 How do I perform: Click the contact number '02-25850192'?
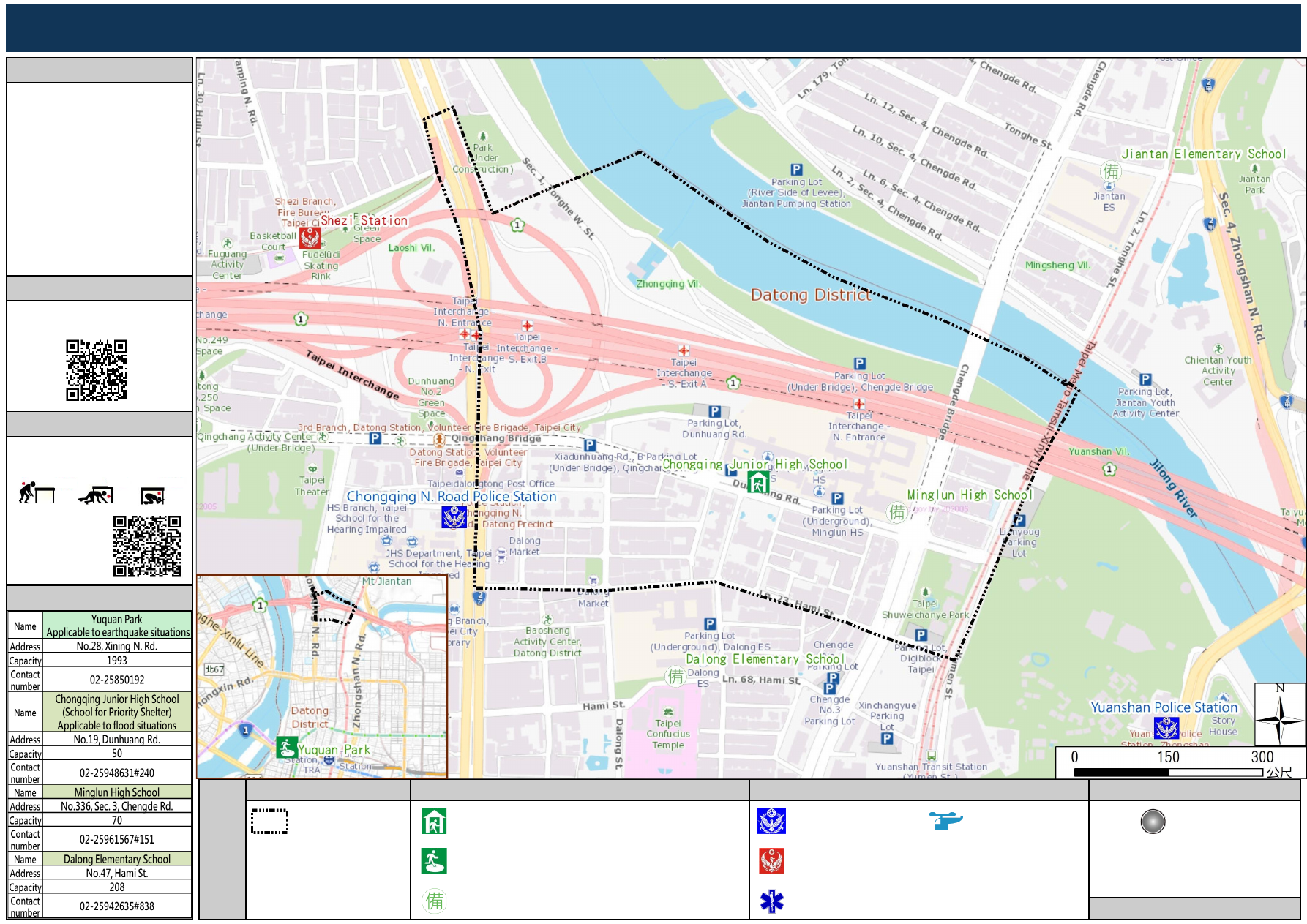pos(117,680)
